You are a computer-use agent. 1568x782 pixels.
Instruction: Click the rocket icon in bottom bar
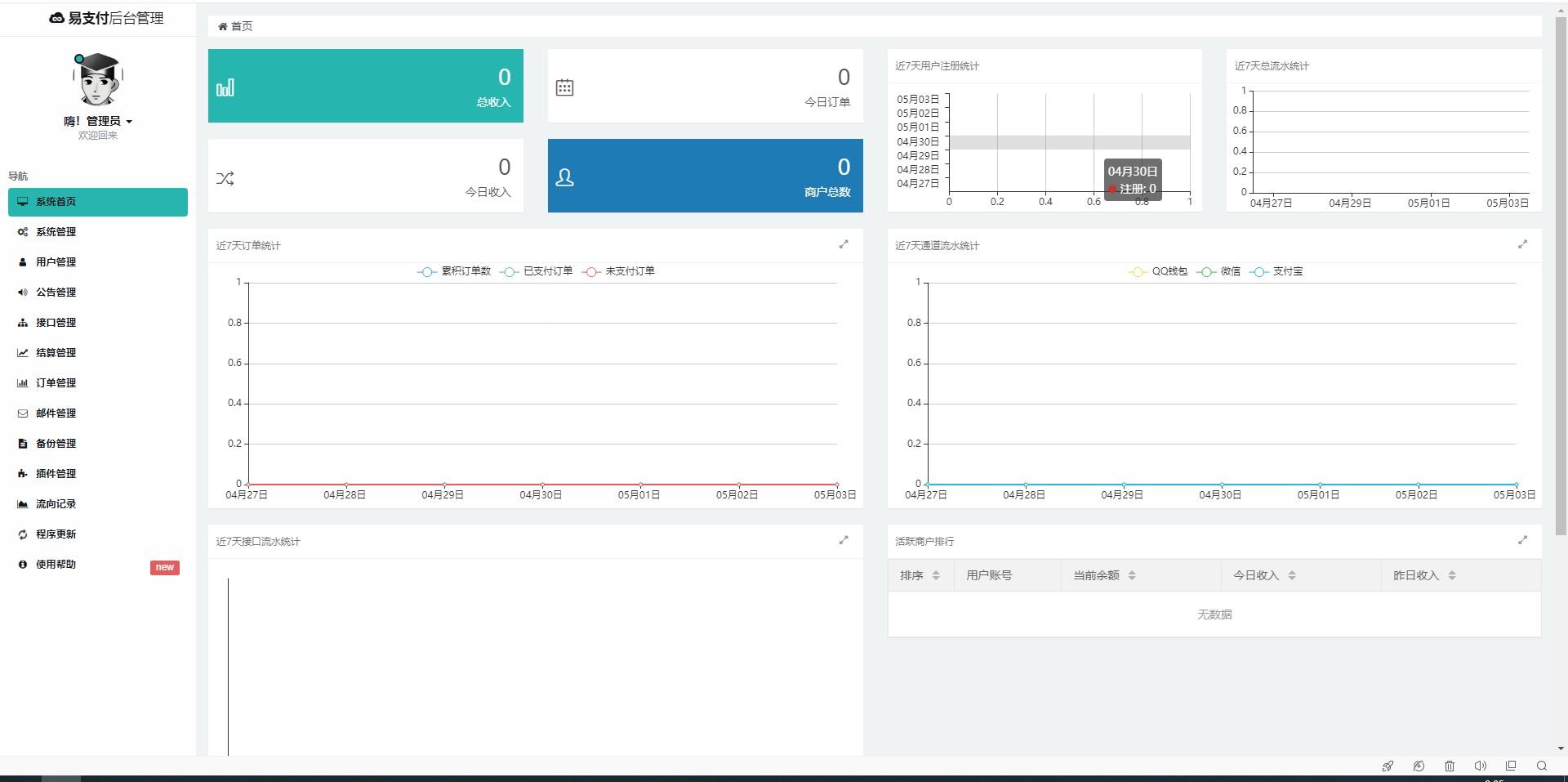click(x=1388, y=766)
